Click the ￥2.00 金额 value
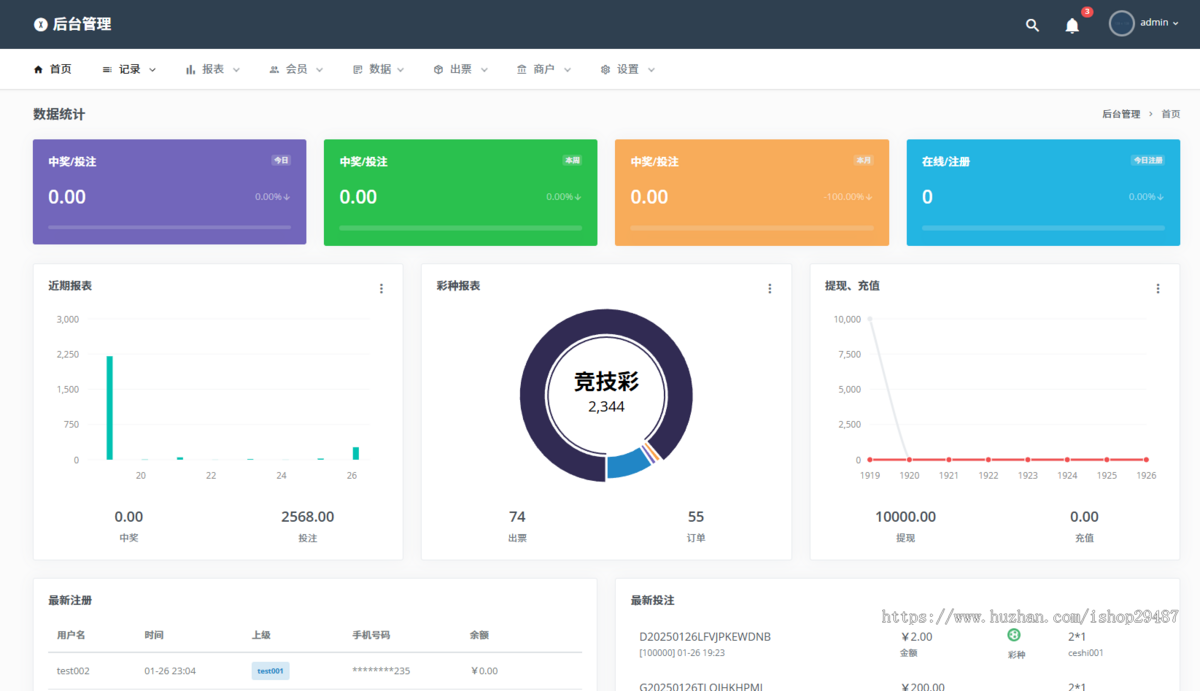Image resolution: width=1200 pixels, height=691 pixels. [917, 637]
